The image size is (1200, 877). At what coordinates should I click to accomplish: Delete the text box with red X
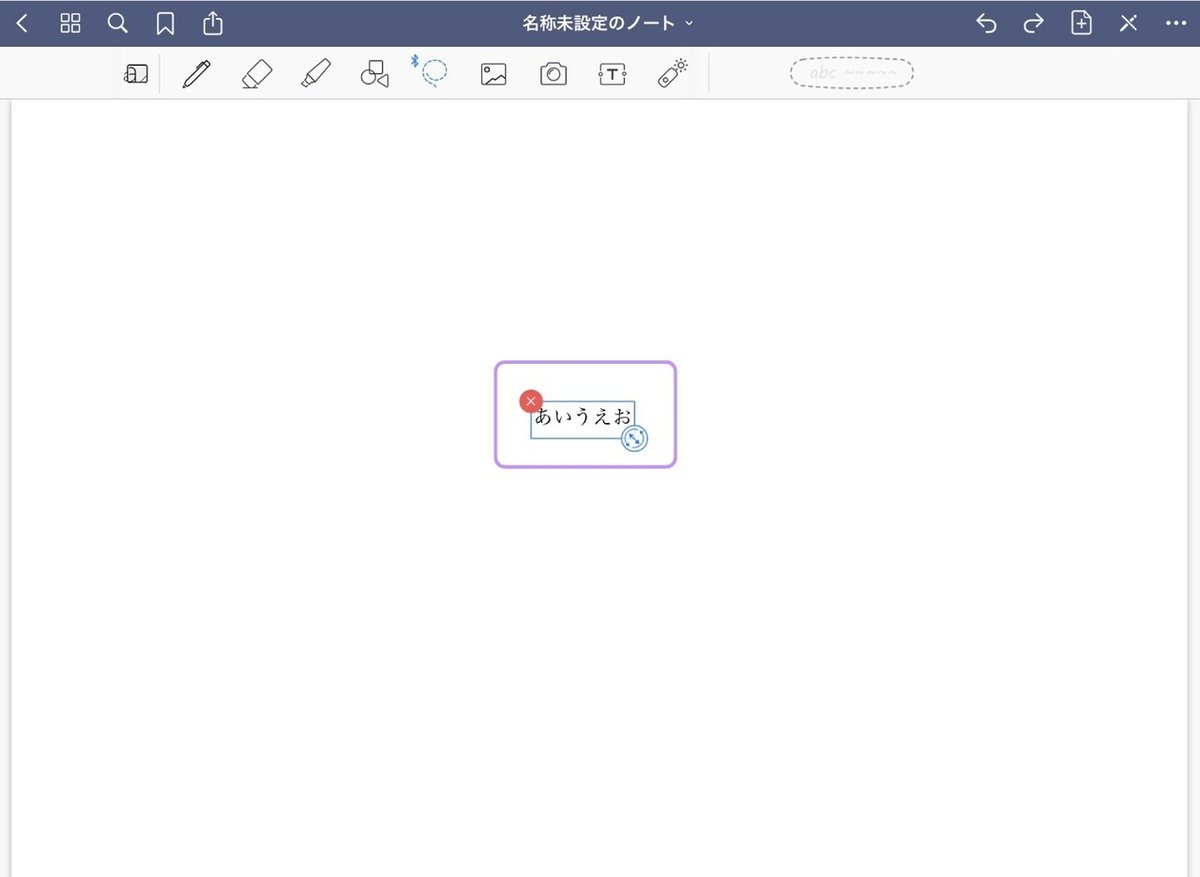[x=531, y=401]
